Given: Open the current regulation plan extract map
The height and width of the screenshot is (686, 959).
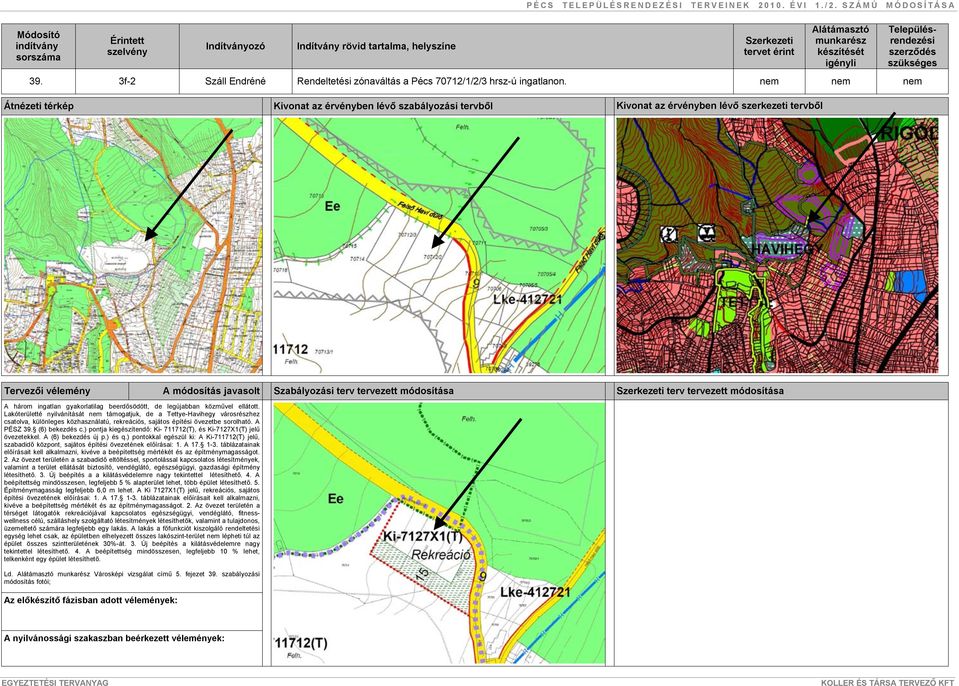Looking at the screenshot, I should click(439, 245).
